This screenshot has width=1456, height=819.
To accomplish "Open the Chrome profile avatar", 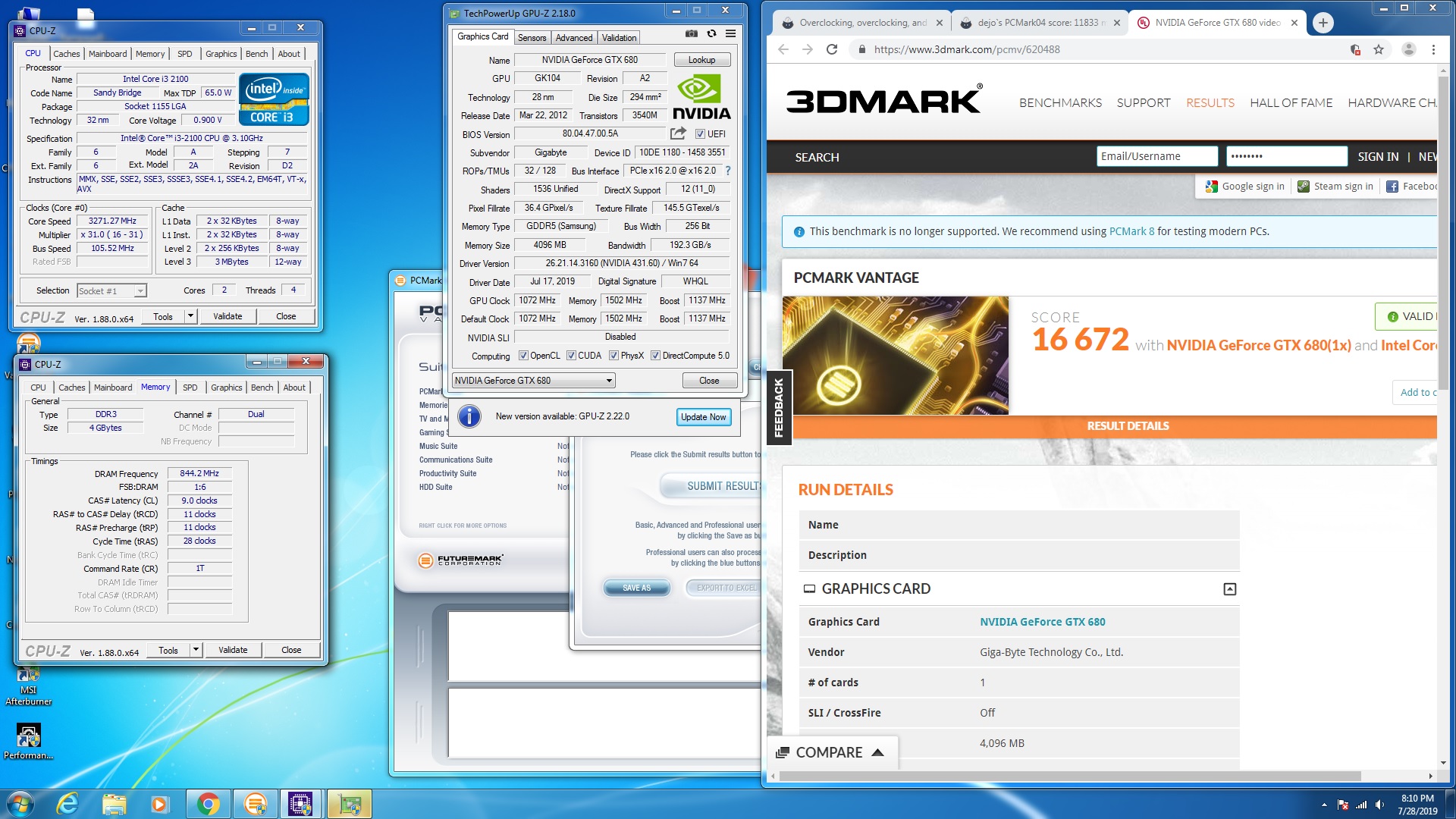I will 1409,49.
